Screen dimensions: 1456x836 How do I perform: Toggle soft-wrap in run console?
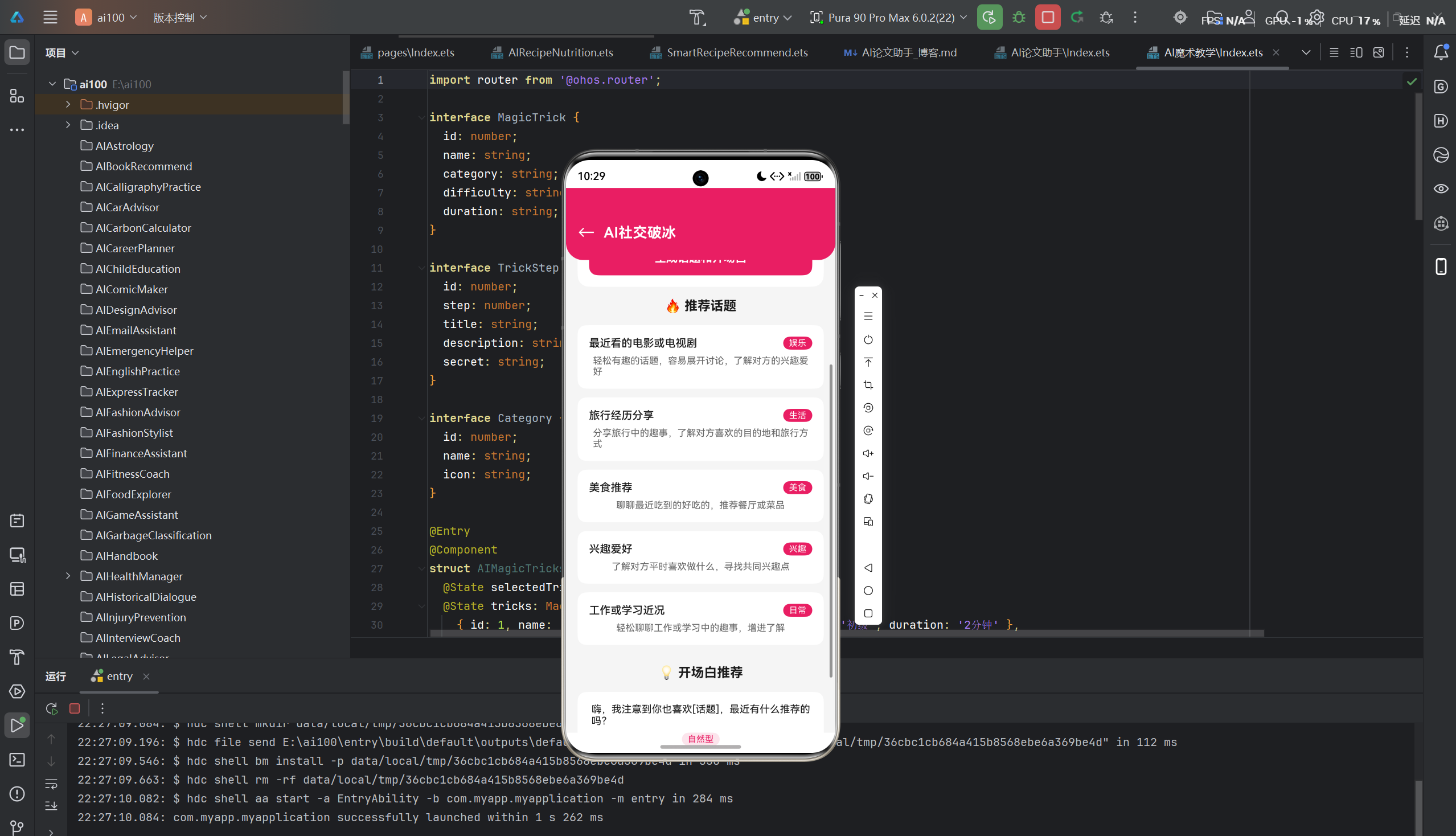click(51, 784)
